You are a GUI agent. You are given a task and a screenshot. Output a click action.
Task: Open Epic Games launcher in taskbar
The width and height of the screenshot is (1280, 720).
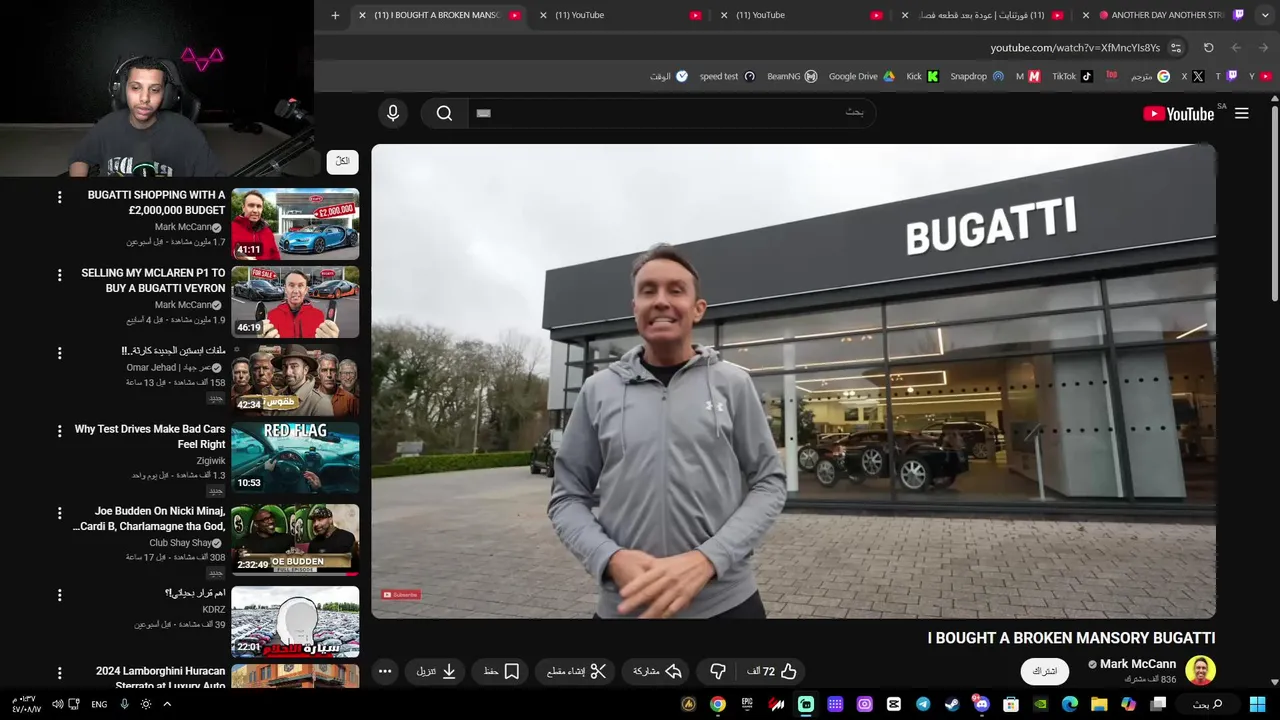(747, 704)
